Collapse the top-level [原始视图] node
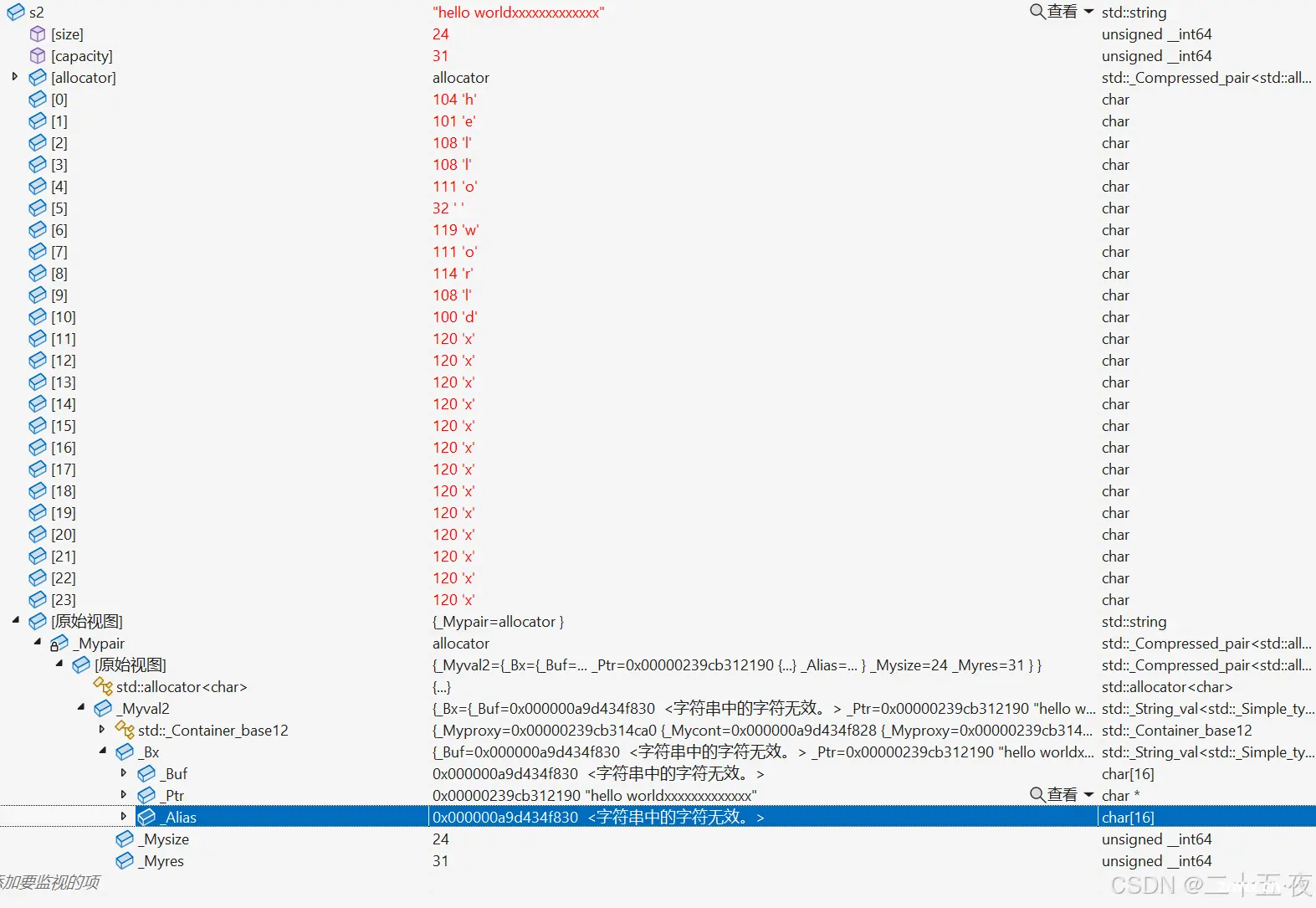The image size is (1316, 908). (15, 621)
